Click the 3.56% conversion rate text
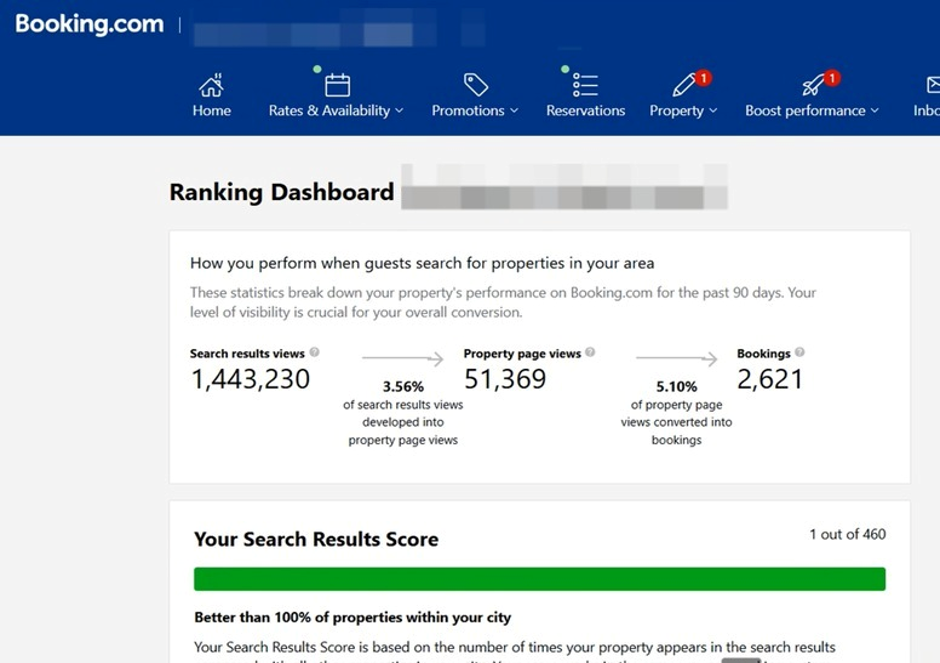 point(403,387)
